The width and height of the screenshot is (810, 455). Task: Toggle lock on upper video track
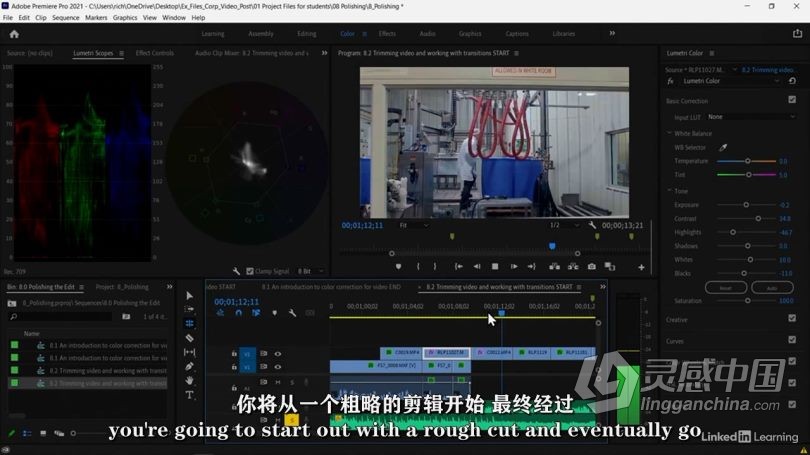pyautogui.click(x=234, y=354)
